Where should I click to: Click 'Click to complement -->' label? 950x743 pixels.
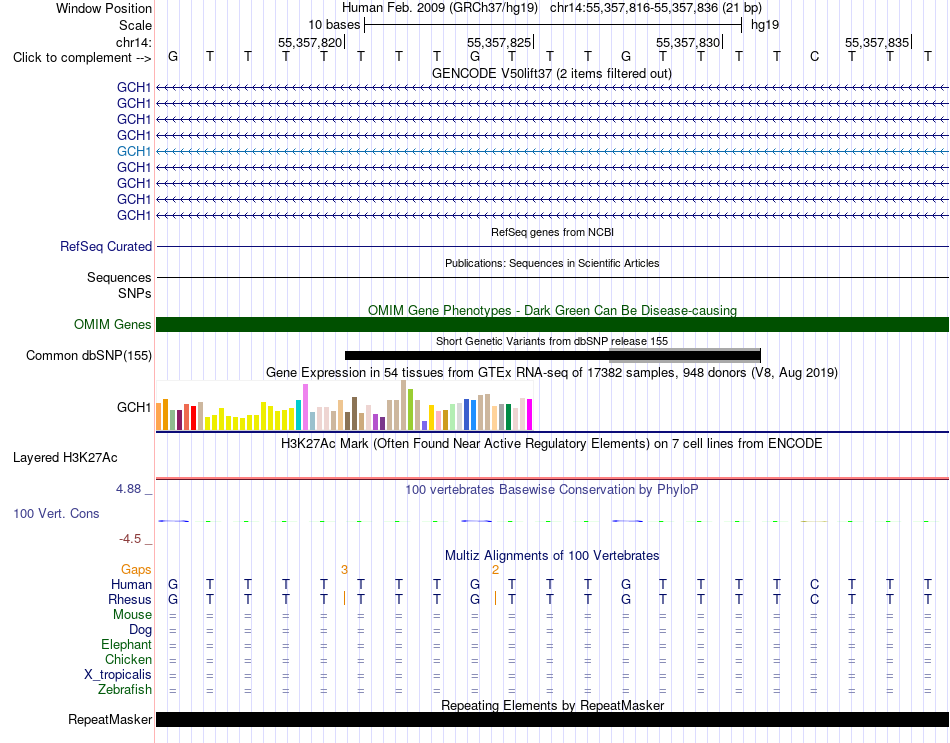(82, 58)
